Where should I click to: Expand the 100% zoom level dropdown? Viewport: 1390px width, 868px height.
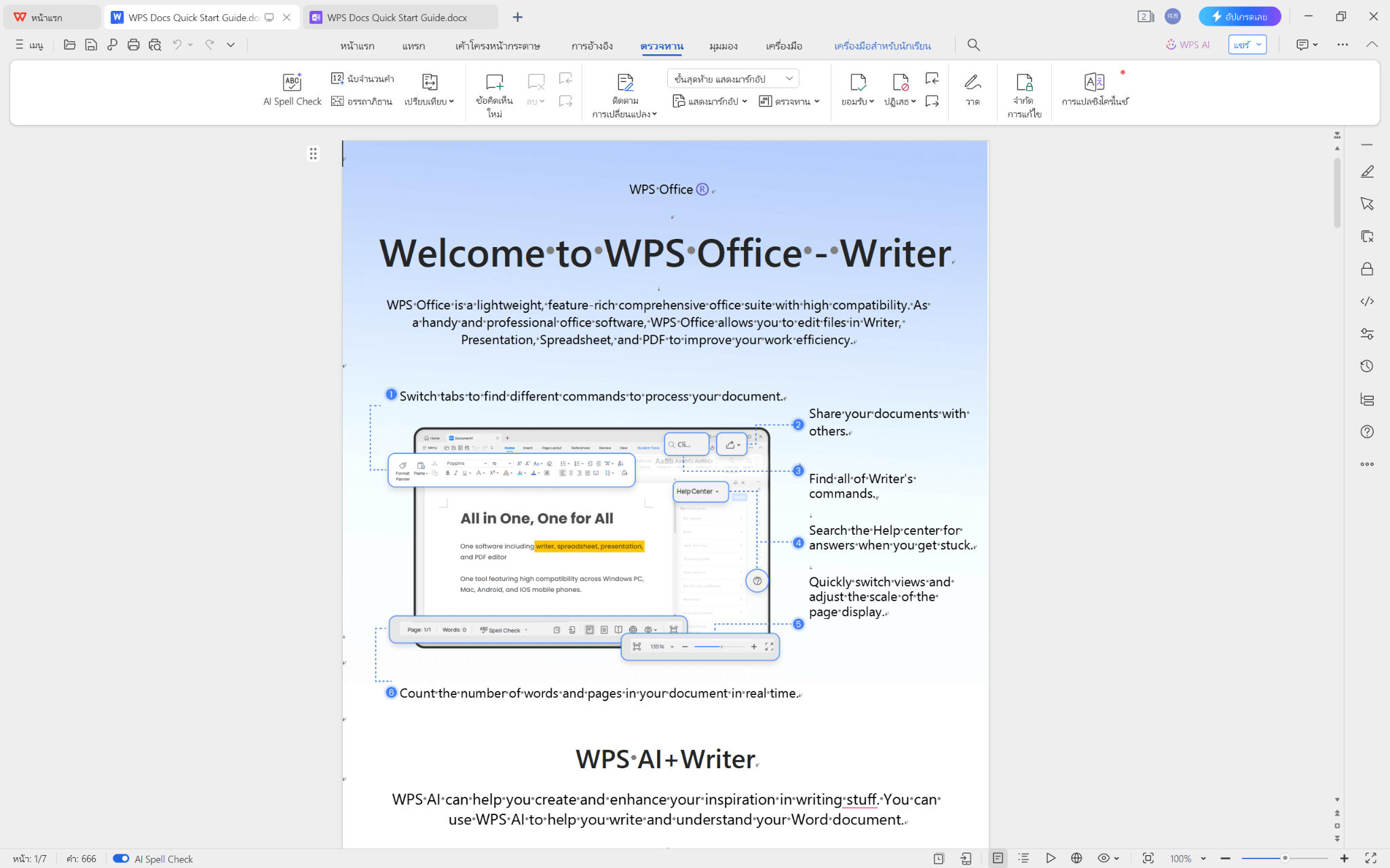(1203, 858)
